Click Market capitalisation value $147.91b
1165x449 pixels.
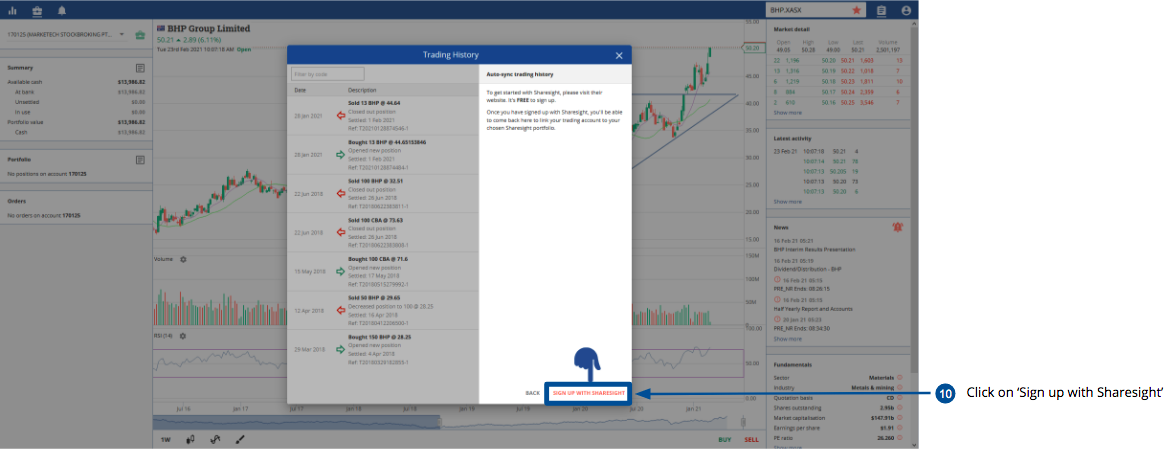coord(881,419)
